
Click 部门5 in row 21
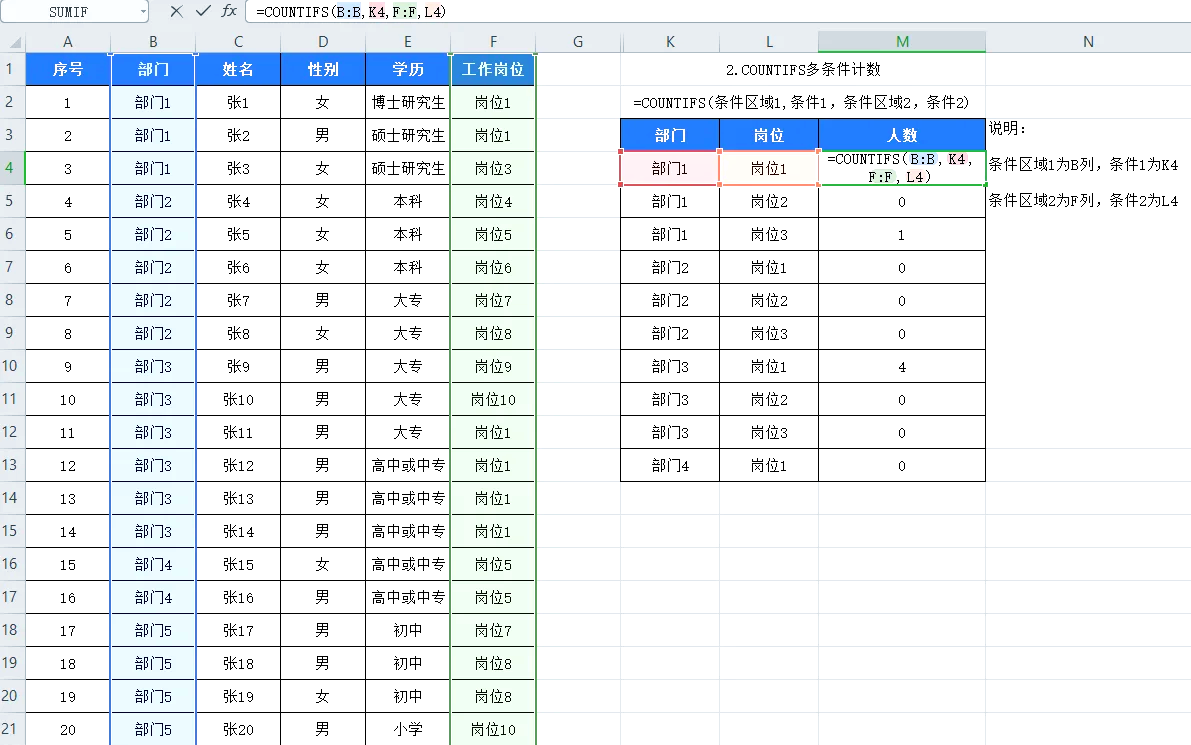coord(153,730)
